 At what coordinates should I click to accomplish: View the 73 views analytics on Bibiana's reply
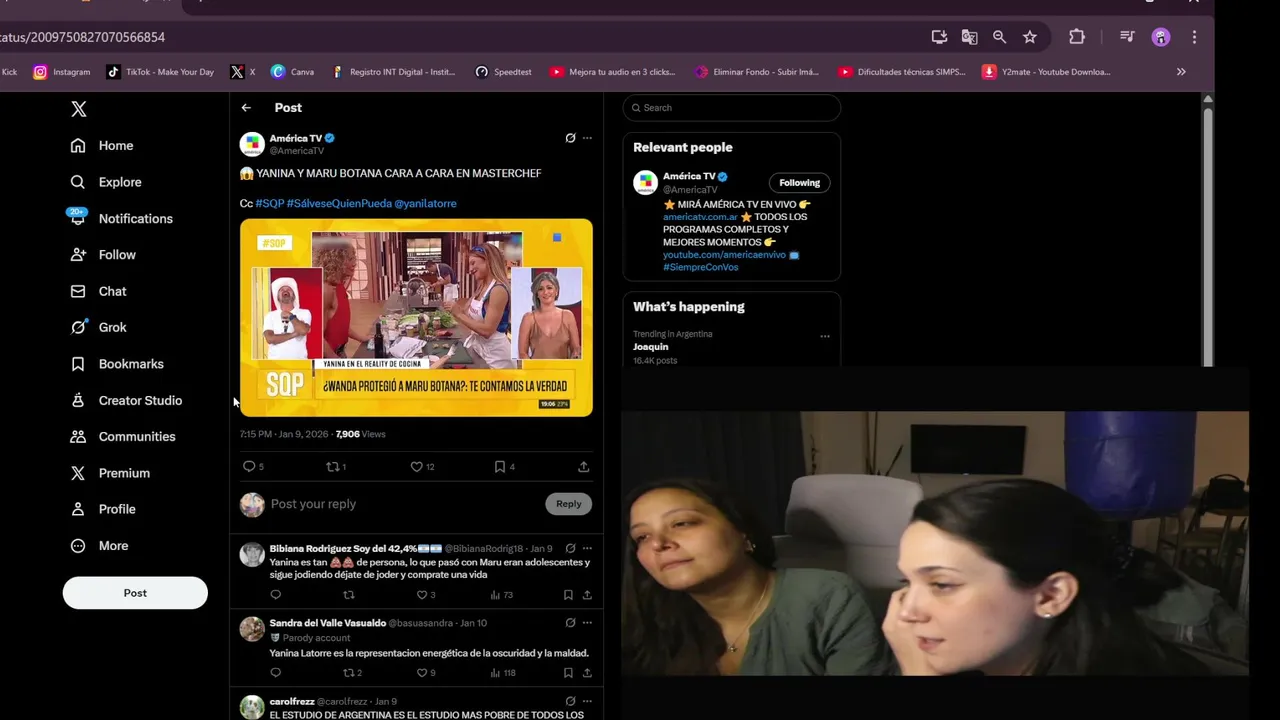pyautogui.click(x=501, y=595)
